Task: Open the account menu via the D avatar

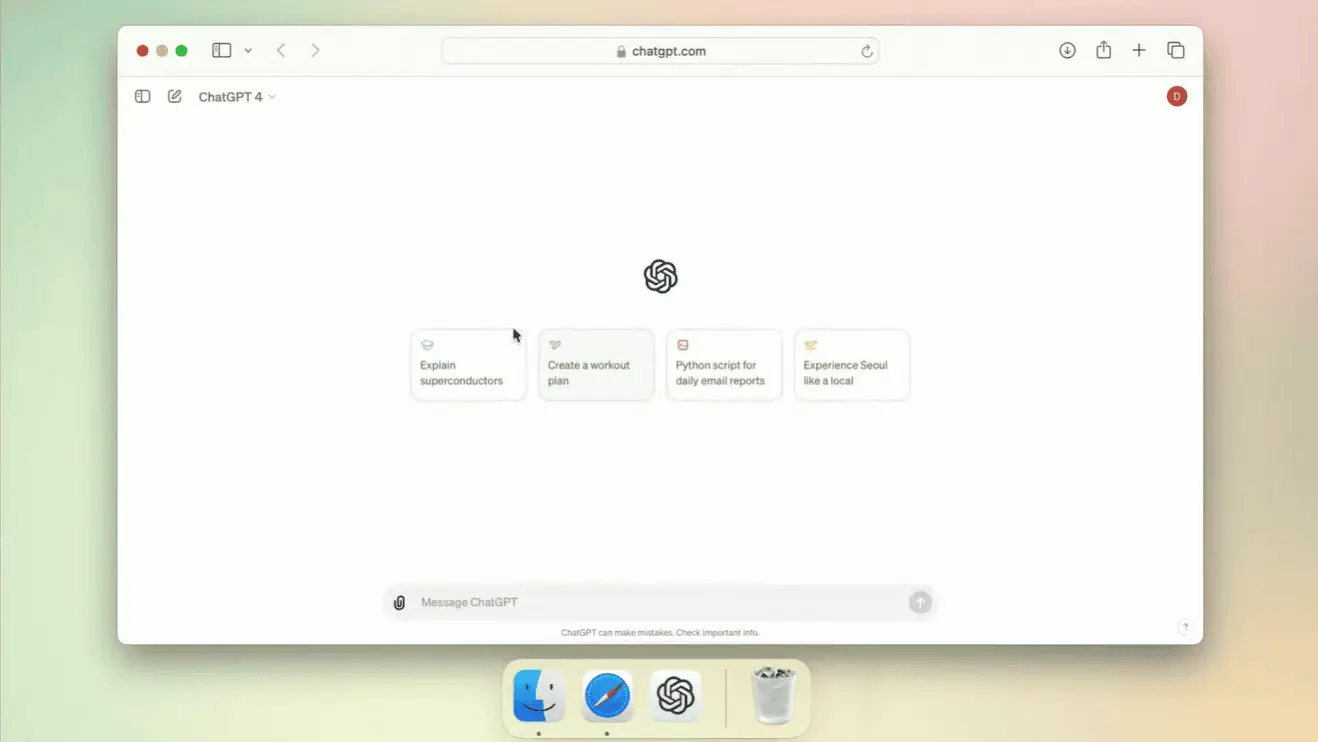Action: 1176,96
